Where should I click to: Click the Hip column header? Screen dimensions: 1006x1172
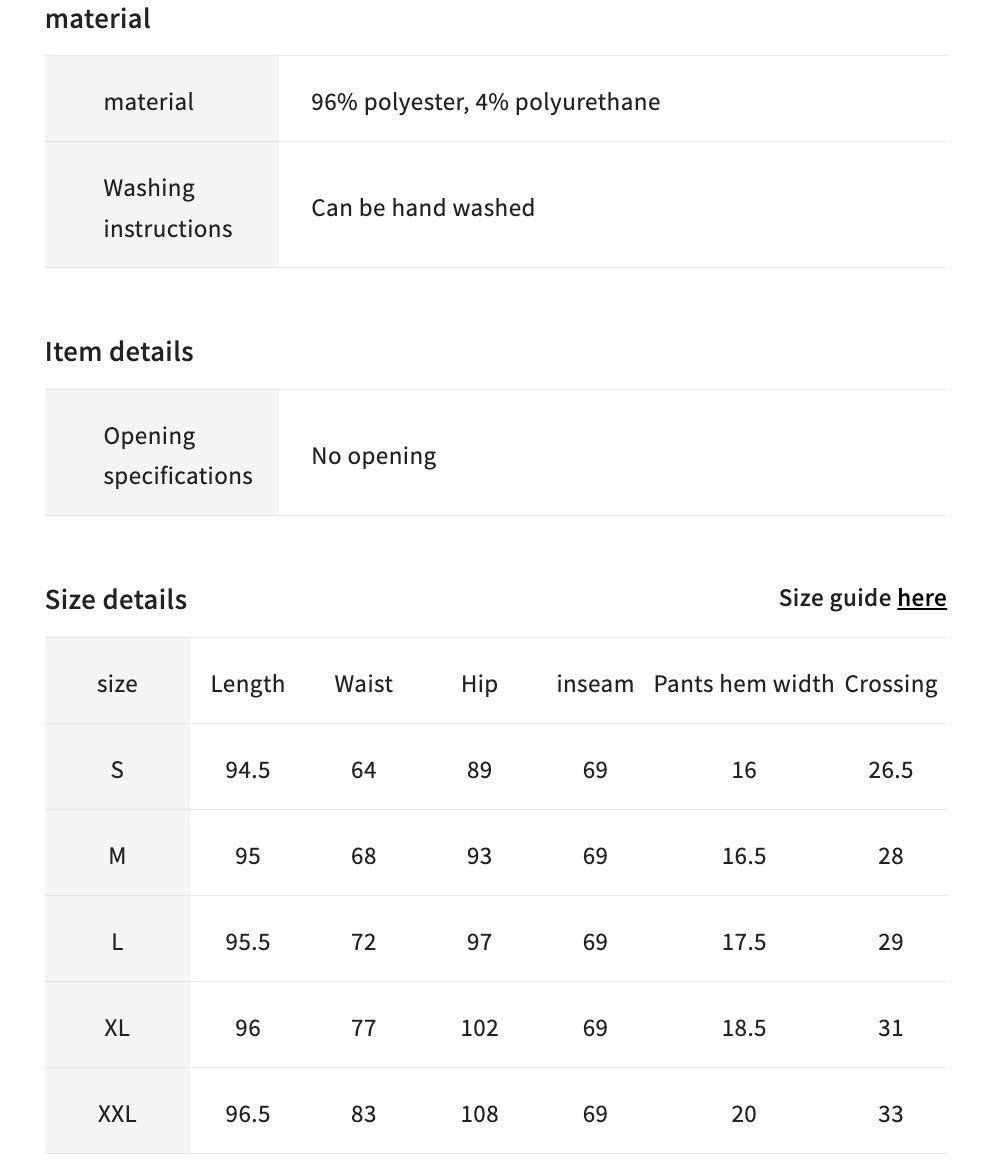click(x=479, y=683)
